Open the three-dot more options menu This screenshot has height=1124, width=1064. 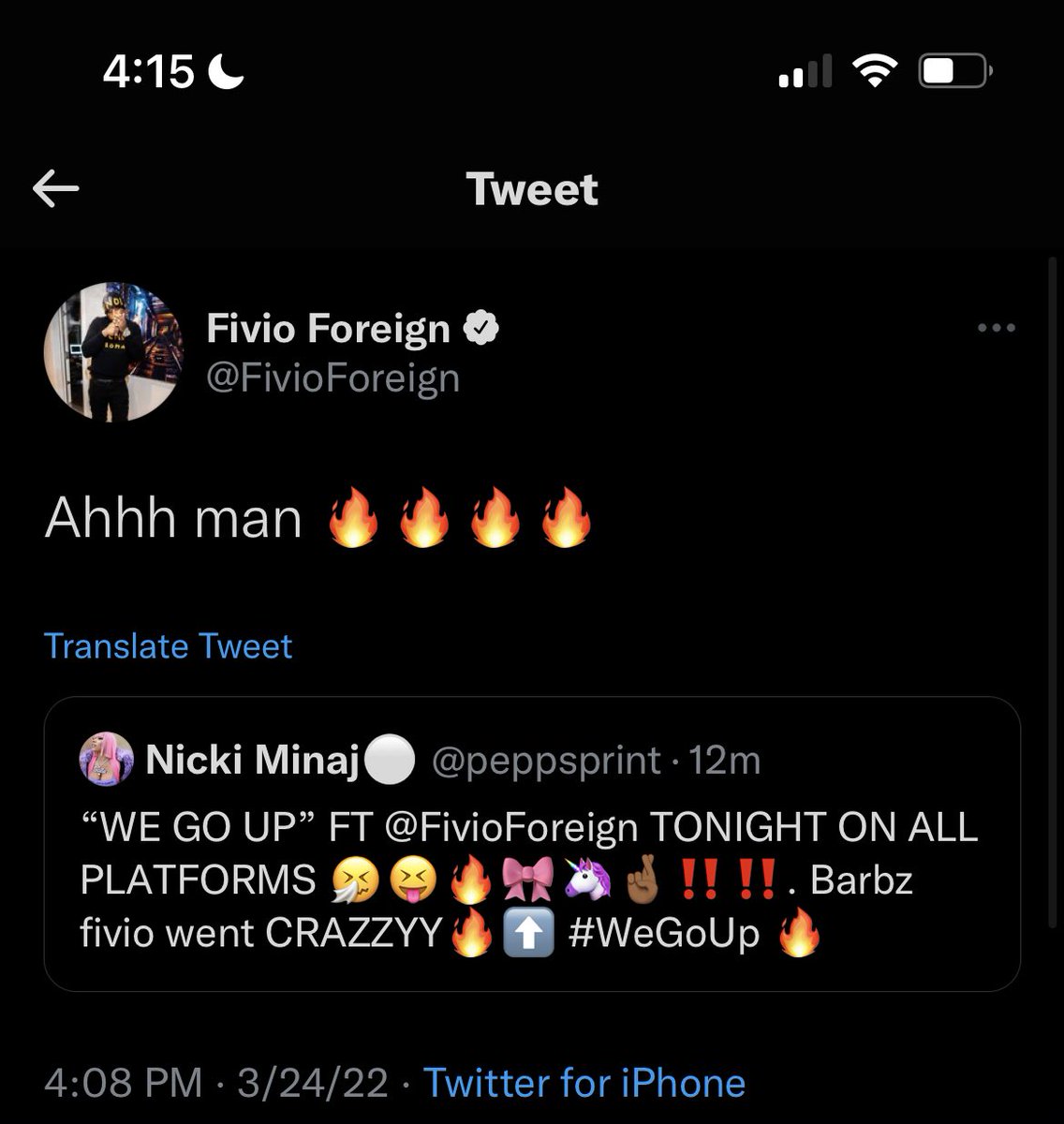point(996,328)
